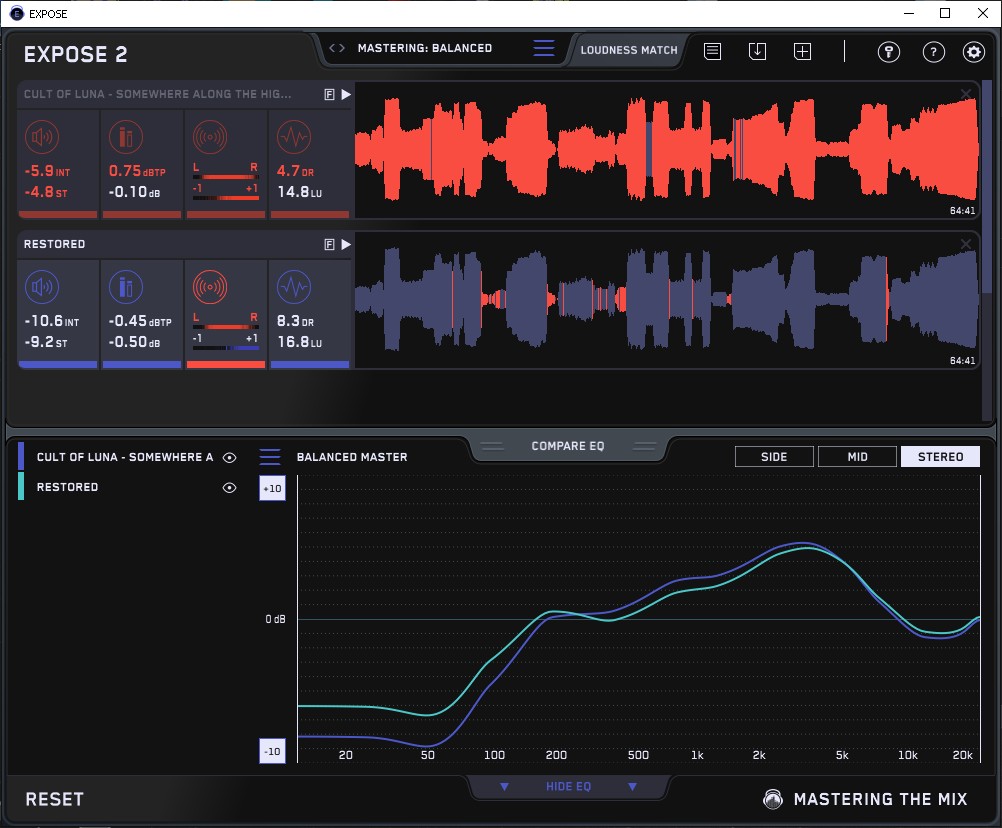Open the Balanced Master EQ reference menu
This screenshot has width=1002, height=828.
click(270, 457)
